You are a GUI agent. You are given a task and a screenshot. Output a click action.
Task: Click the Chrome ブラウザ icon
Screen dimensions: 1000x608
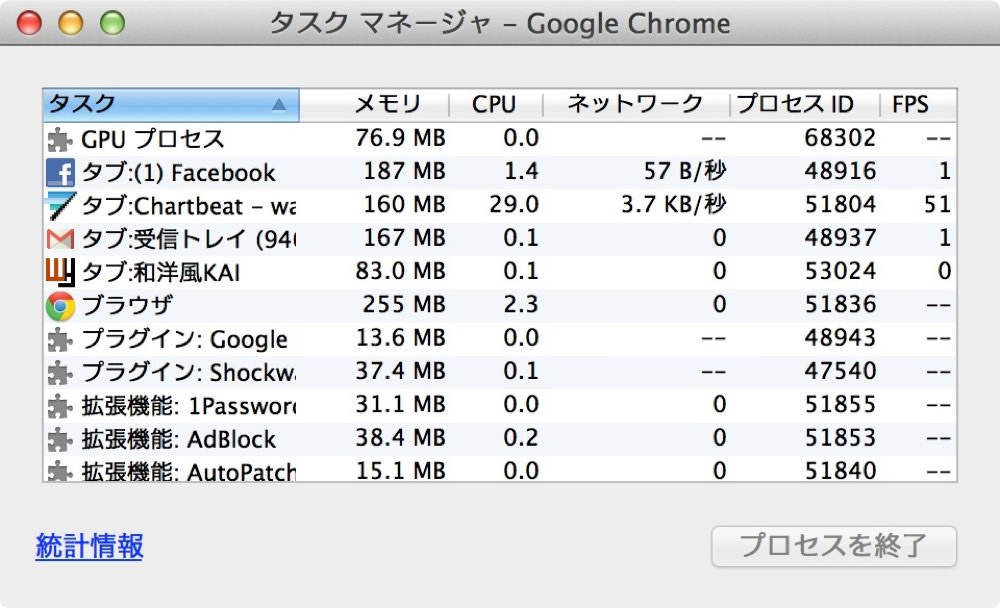coord(61,306)
